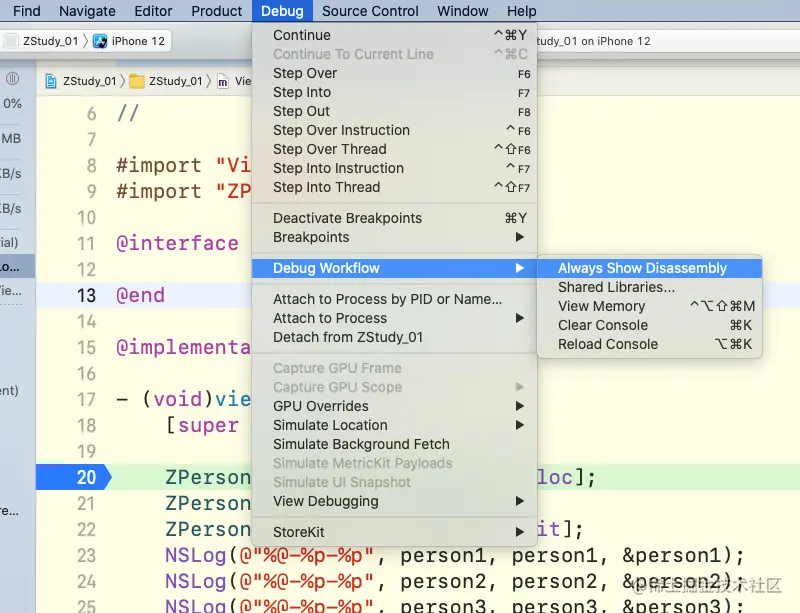Click the .m implementation file icon in jump bar

(x=222, y=81)
